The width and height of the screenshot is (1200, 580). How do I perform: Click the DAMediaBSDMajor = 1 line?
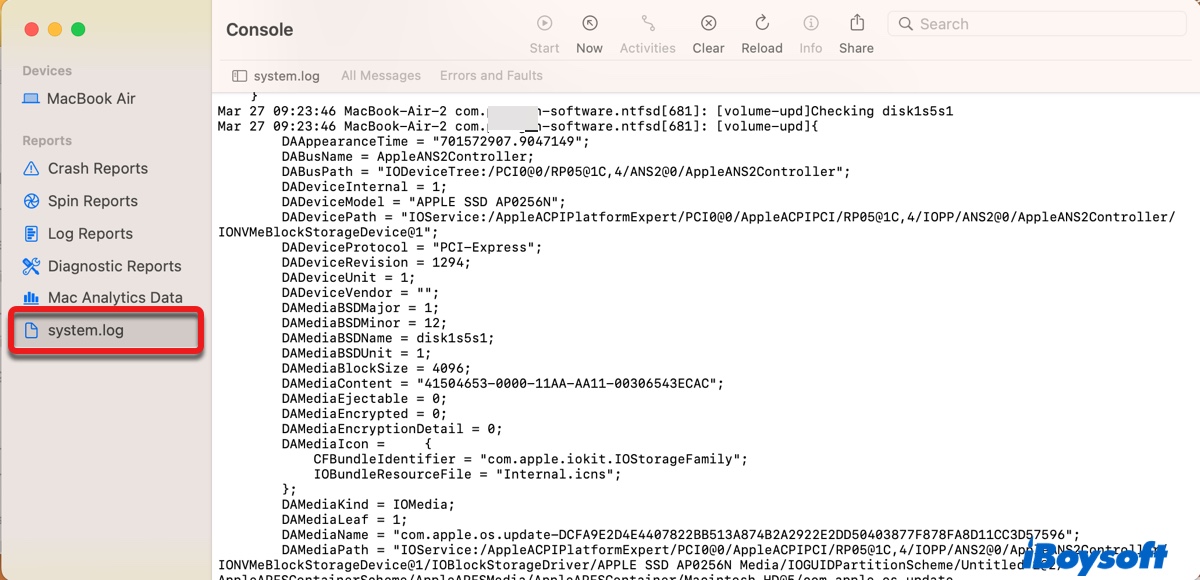(360, 308)
